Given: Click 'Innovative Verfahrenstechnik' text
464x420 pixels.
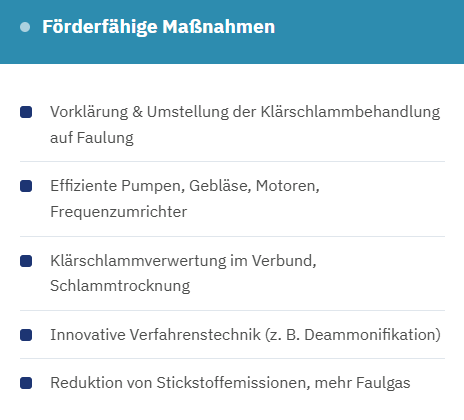Looking at the screenshot, I should click(x=156, y=335).
